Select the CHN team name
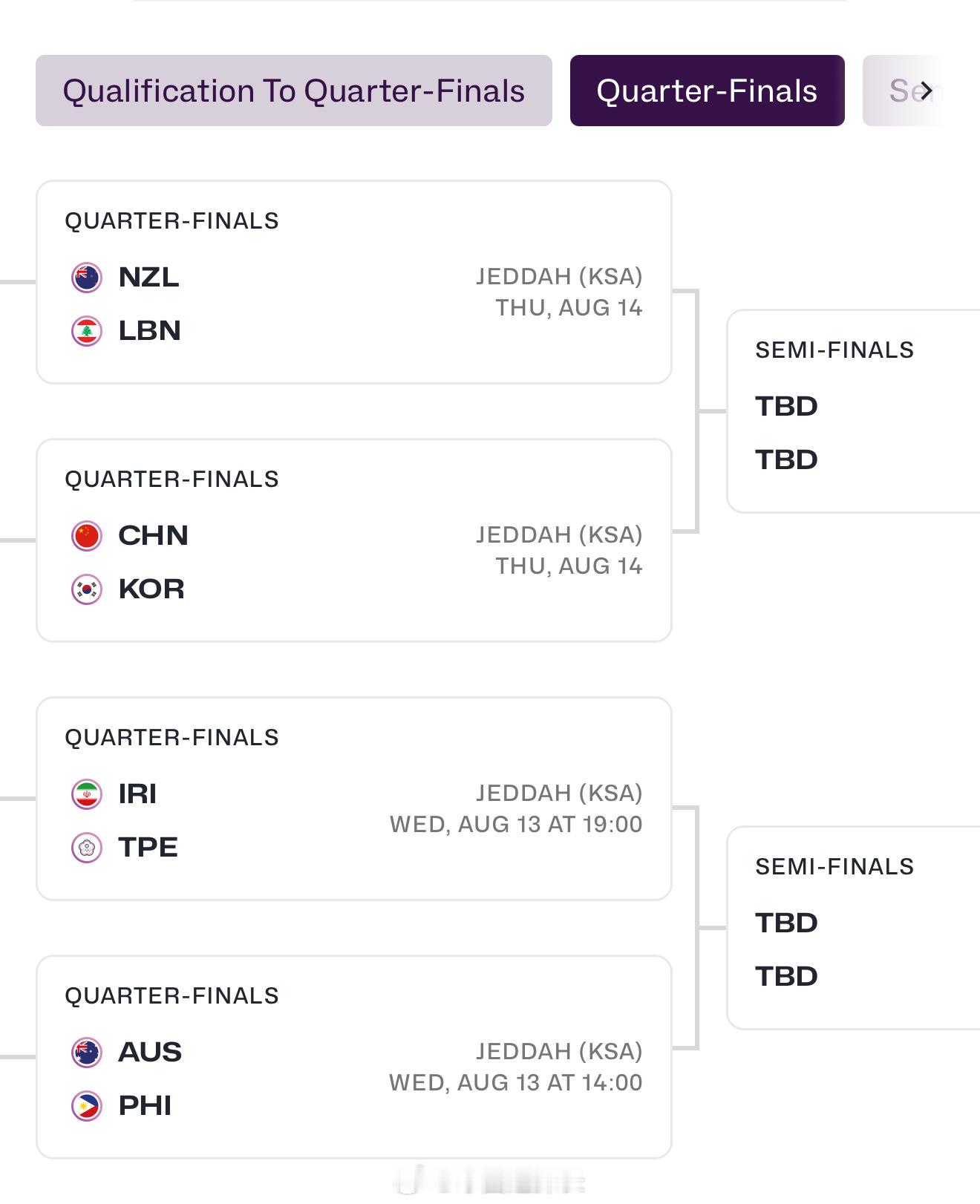Screen dimensions: 980x1204 pos(153,536)
